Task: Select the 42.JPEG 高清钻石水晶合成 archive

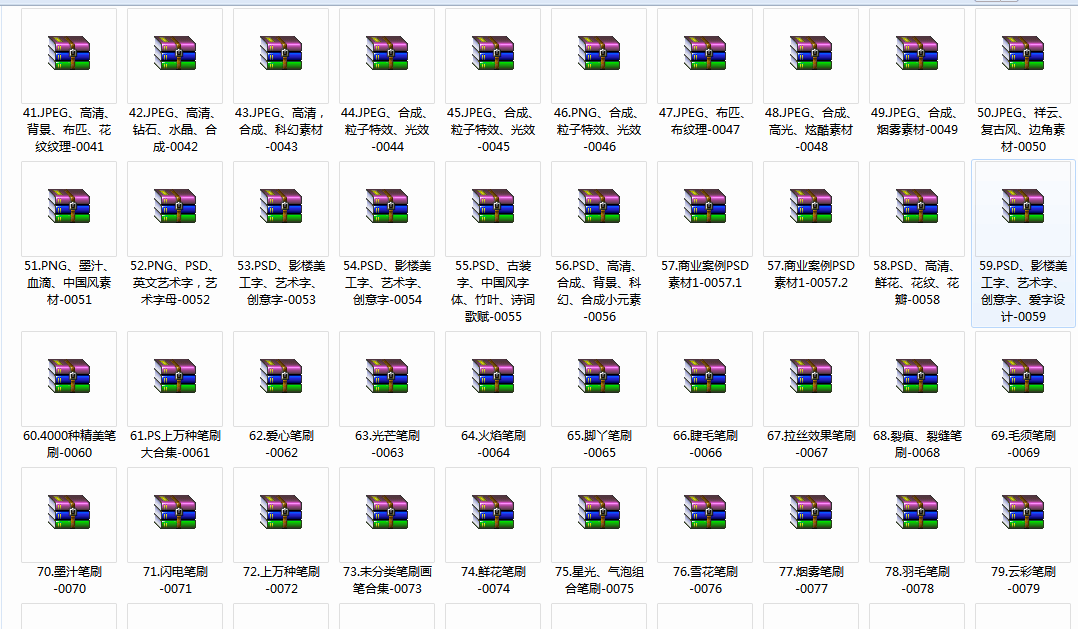Action: coord(174,55)
